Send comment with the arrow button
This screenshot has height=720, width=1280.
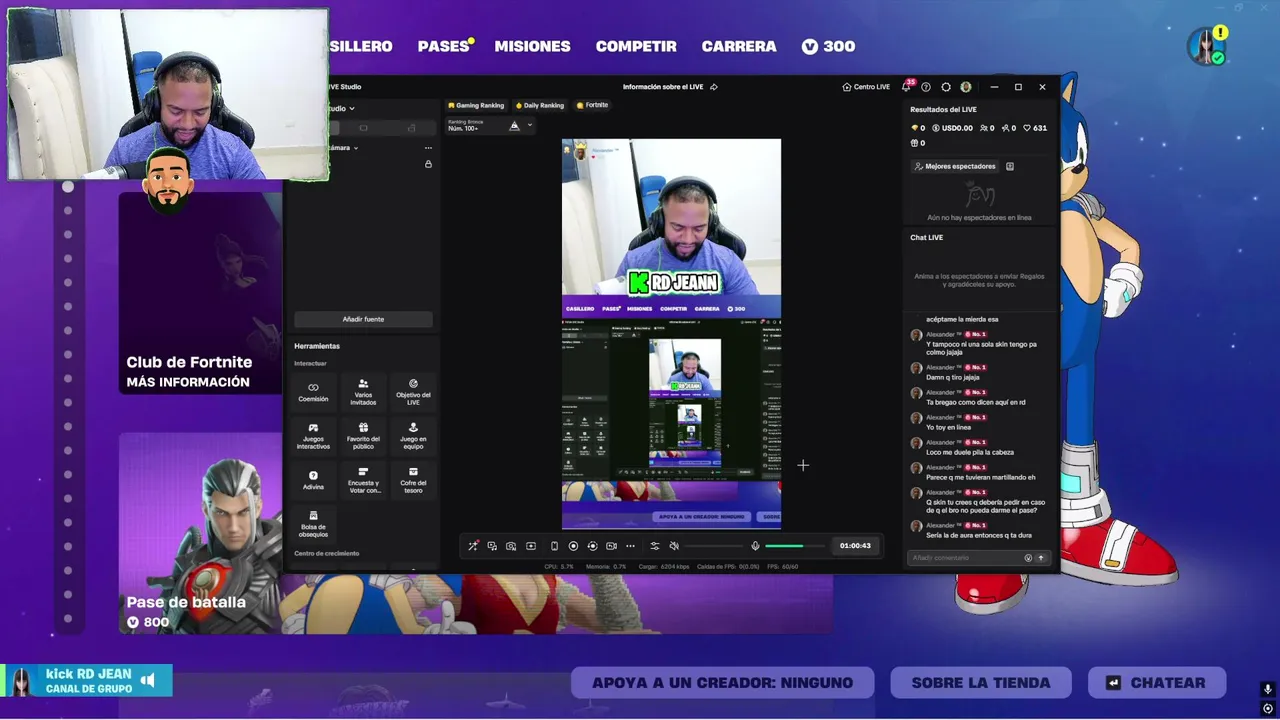pos(1041,558)
